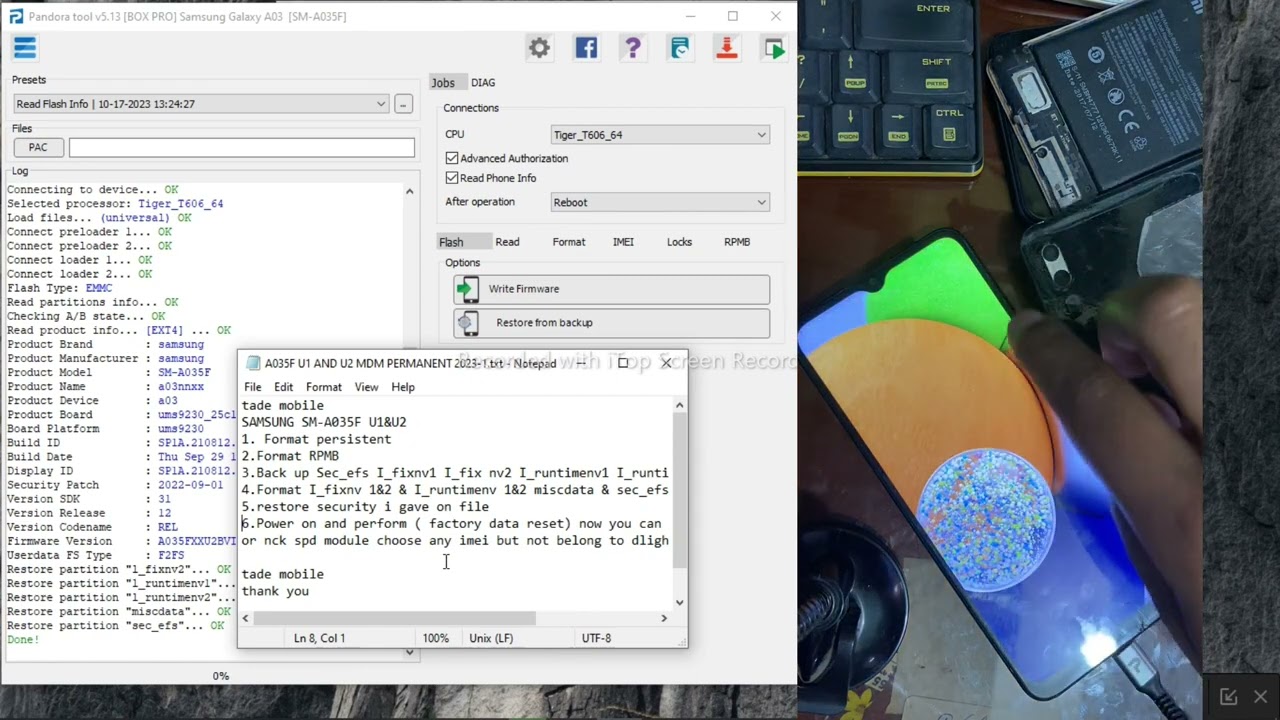Toggle the Advanced Authorization checkbox

point(452,158)
